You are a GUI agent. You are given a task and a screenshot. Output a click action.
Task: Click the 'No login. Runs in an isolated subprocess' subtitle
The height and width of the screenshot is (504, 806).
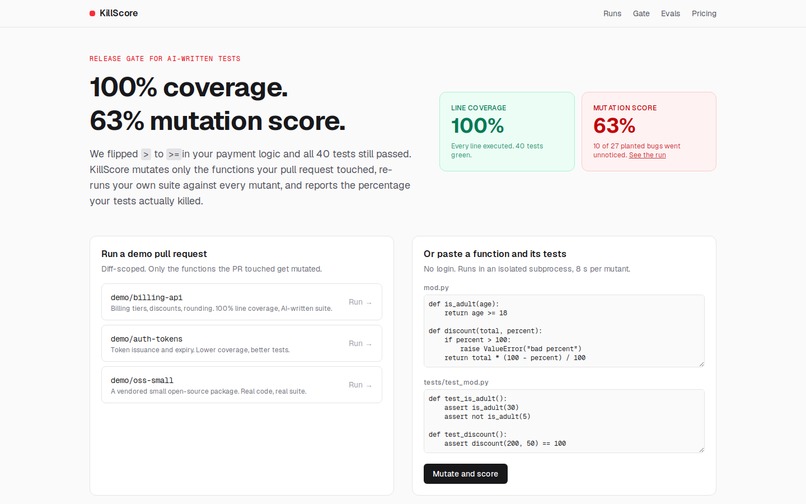[527, 269]
